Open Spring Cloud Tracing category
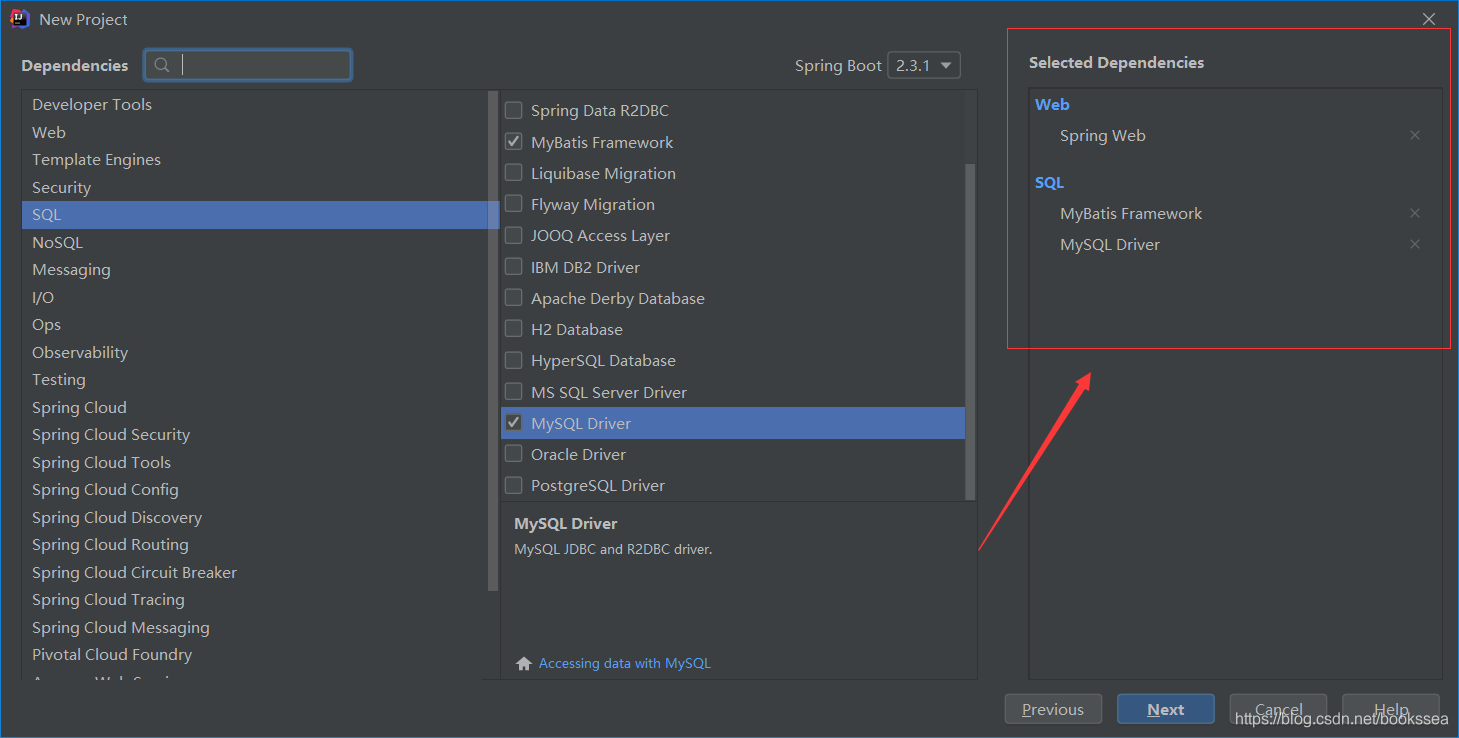The image size is (1459, 738). point(254,599)
